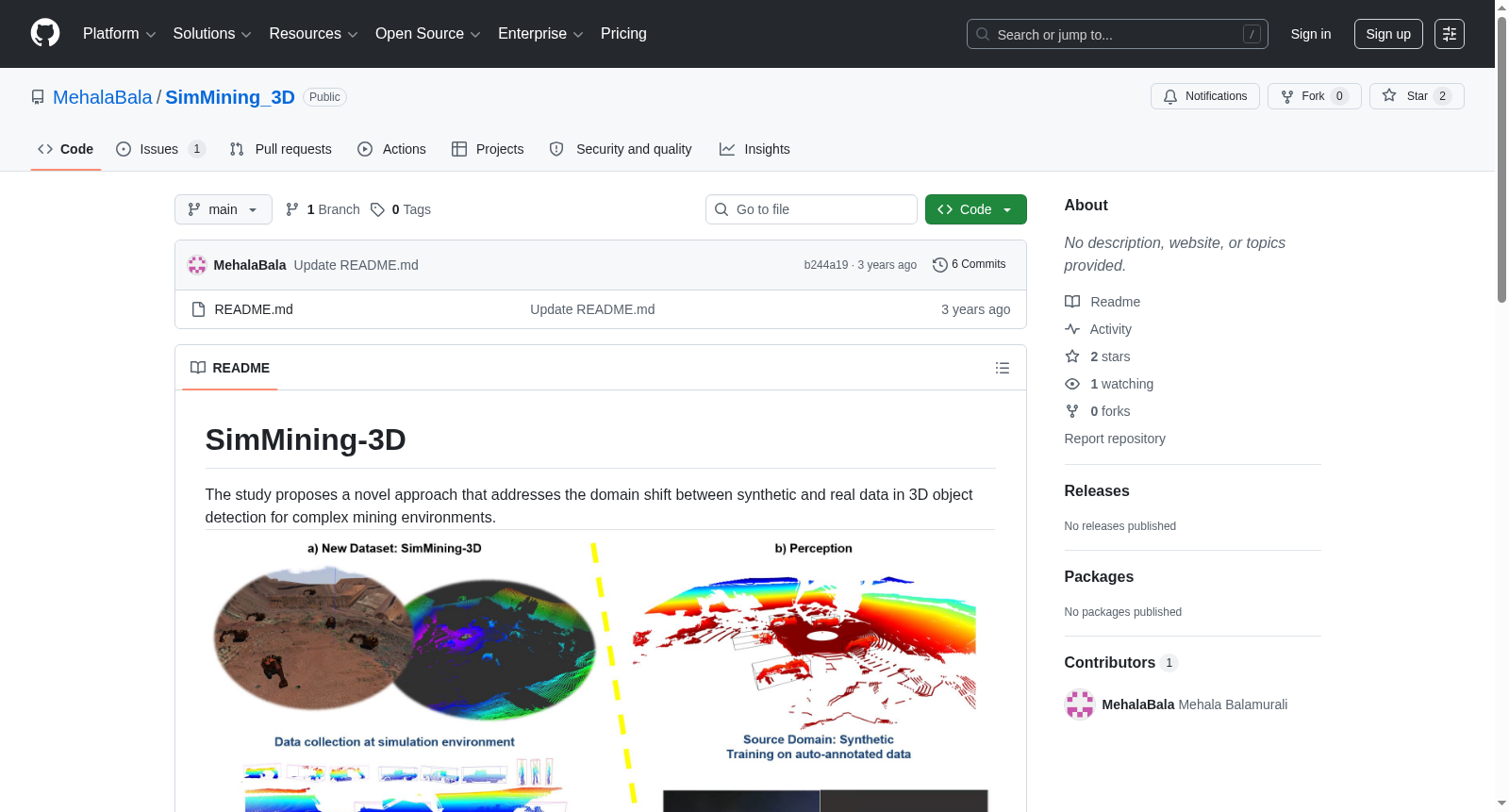Screen dimensions: 1509x812
Task: Open the Security and quality tab
Action: (x=621, y=149)
